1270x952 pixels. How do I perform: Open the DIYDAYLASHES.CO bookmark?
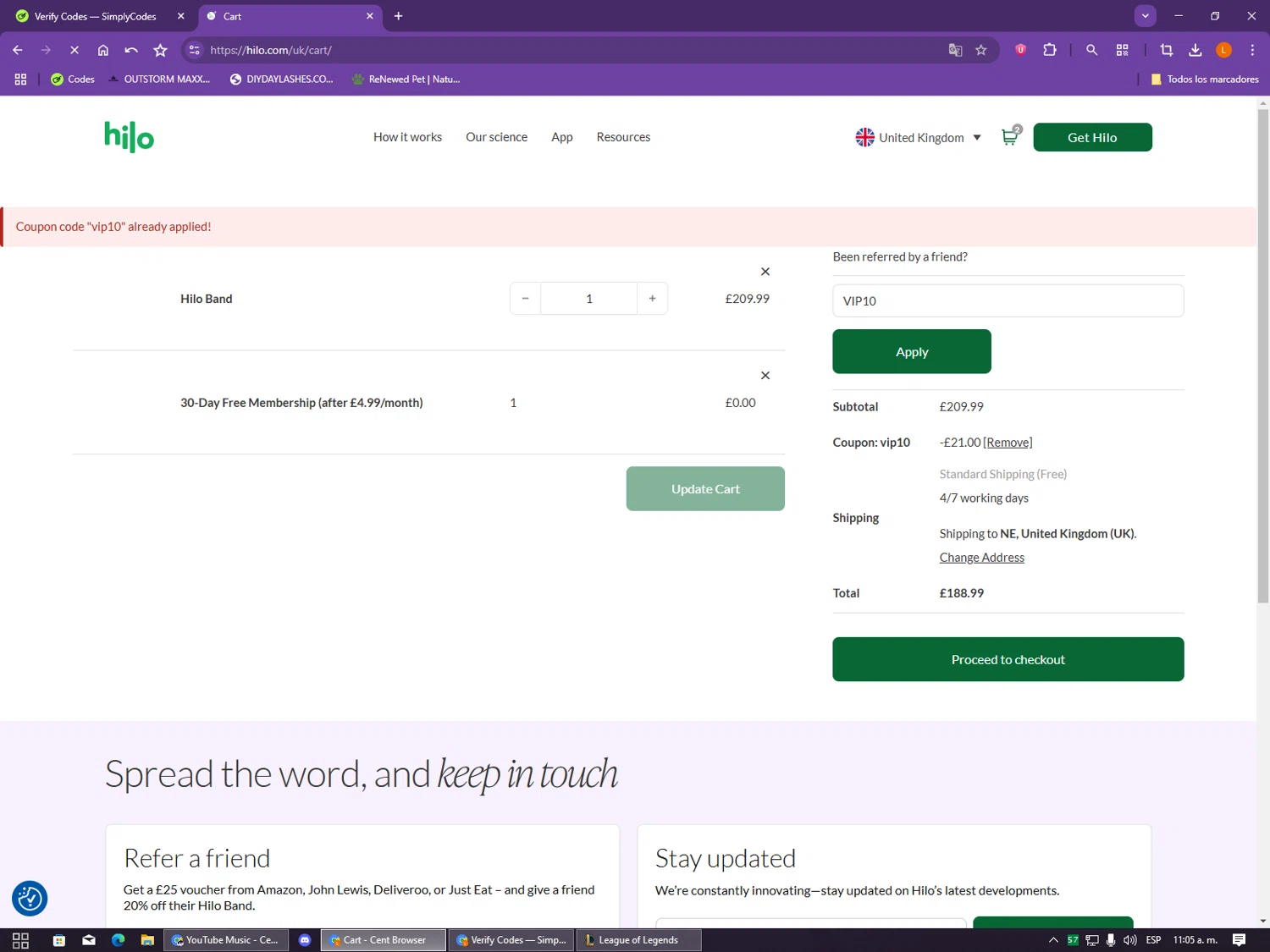(x=281, y=79)
